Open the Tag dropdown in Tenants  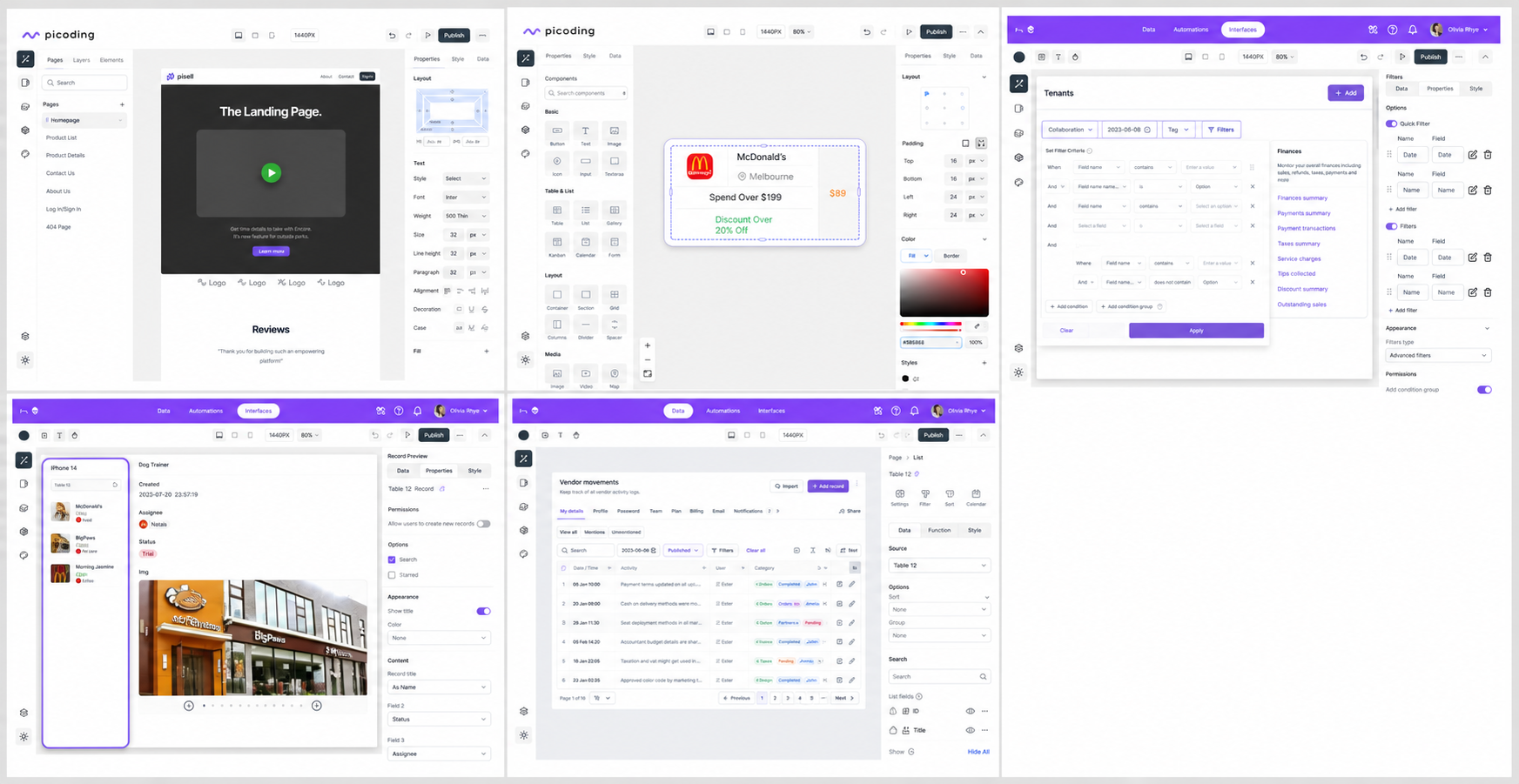(1178, 130)
